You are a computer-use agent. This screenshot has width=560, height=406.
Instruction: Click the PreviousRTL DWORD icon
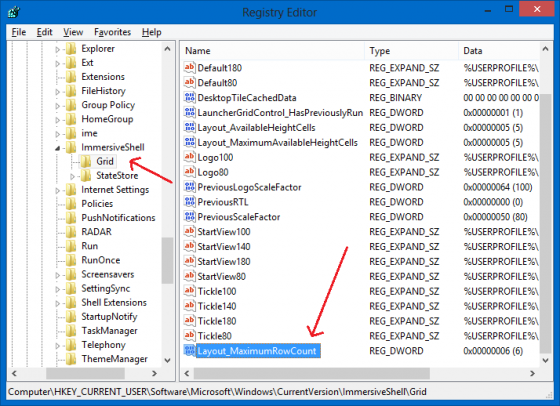[189, 202]
